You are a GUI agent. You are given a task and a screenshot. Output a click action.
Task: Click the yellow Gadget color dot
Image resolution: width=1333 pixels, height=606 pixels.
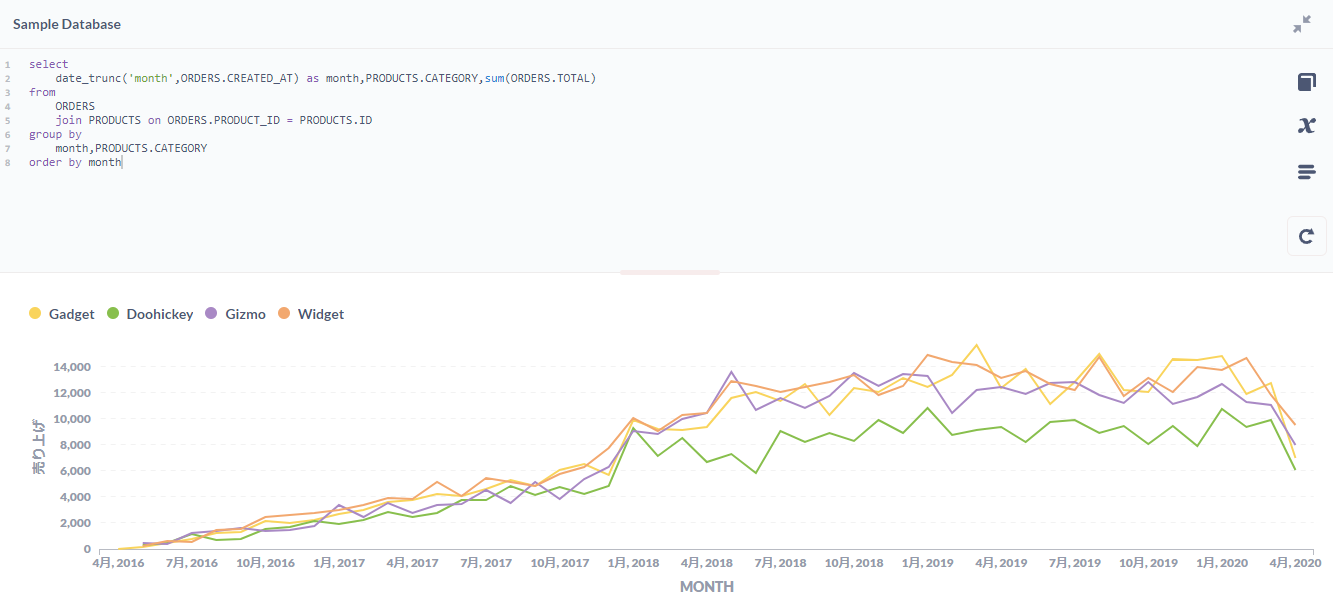(x=33, y=313)
